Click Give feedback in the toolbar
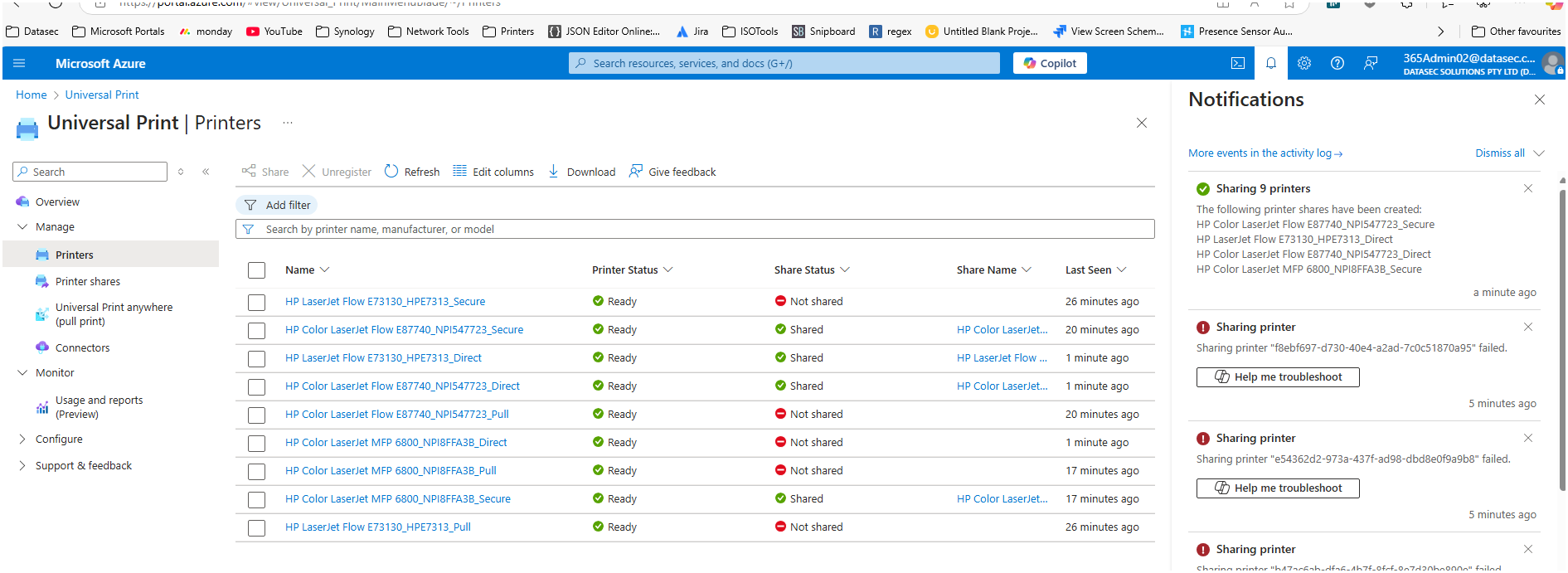 (672, 172)
